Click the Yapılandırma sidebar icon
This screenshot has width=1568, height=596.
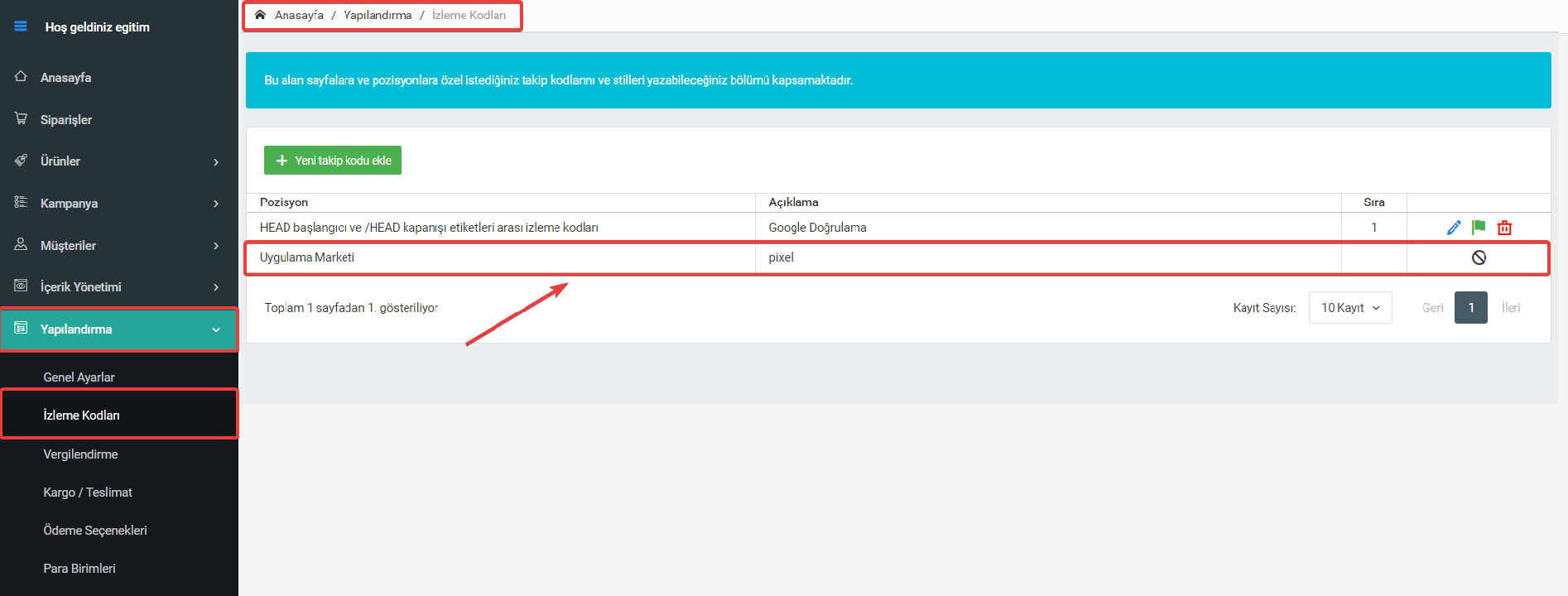coord(21,328)
